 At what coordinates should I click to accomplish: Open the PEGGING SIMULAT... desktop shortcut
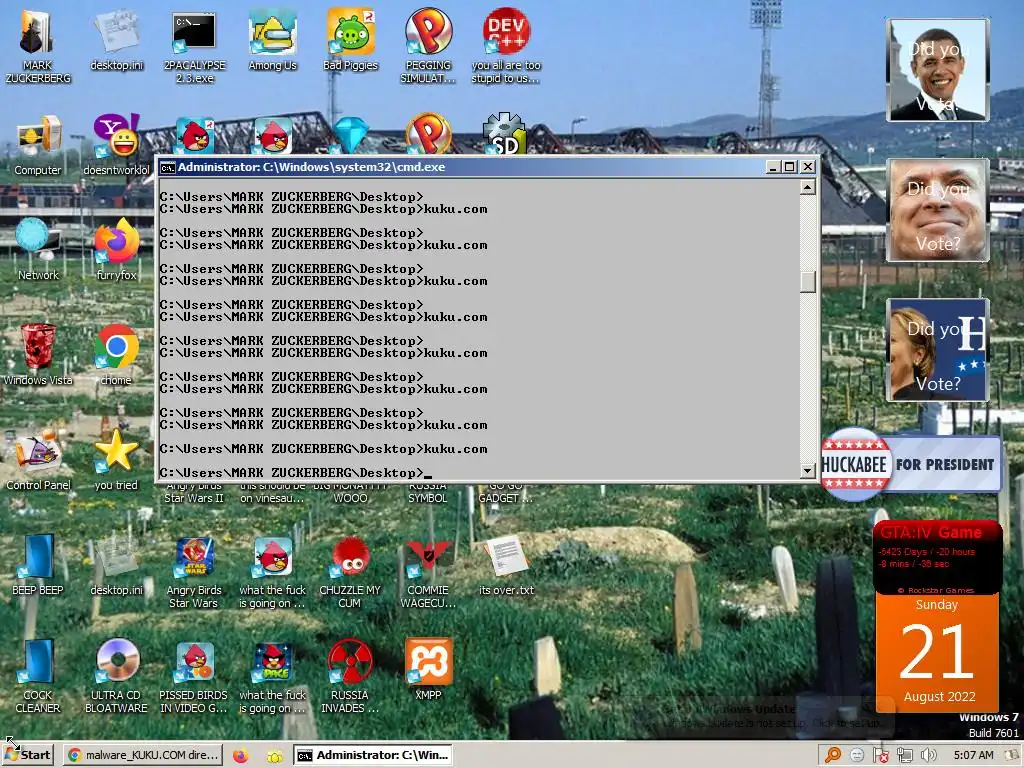pos(428,44)
